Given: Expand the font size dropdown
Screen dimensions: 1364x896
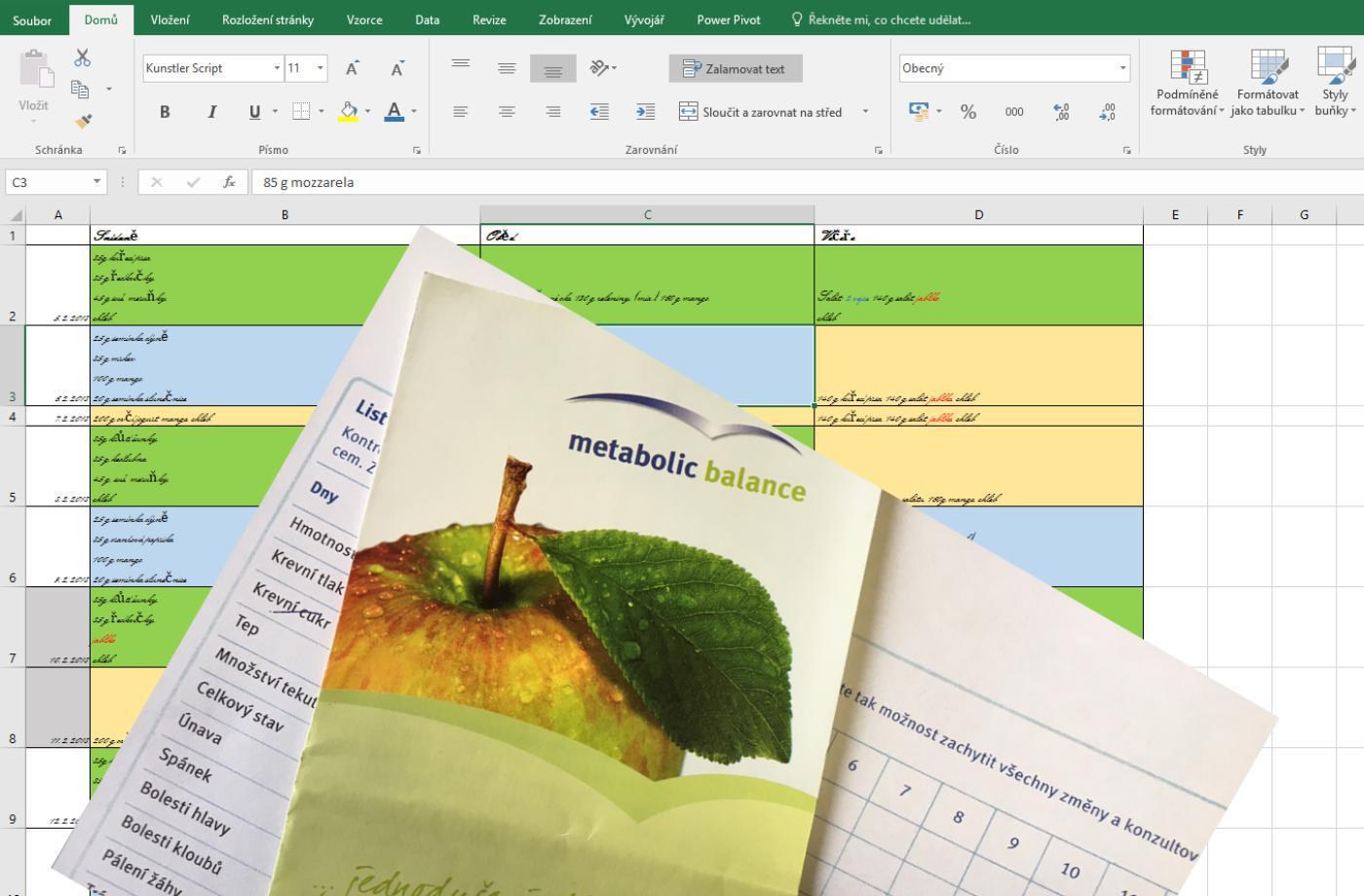Looking at the screenshot, I should 321,68.
